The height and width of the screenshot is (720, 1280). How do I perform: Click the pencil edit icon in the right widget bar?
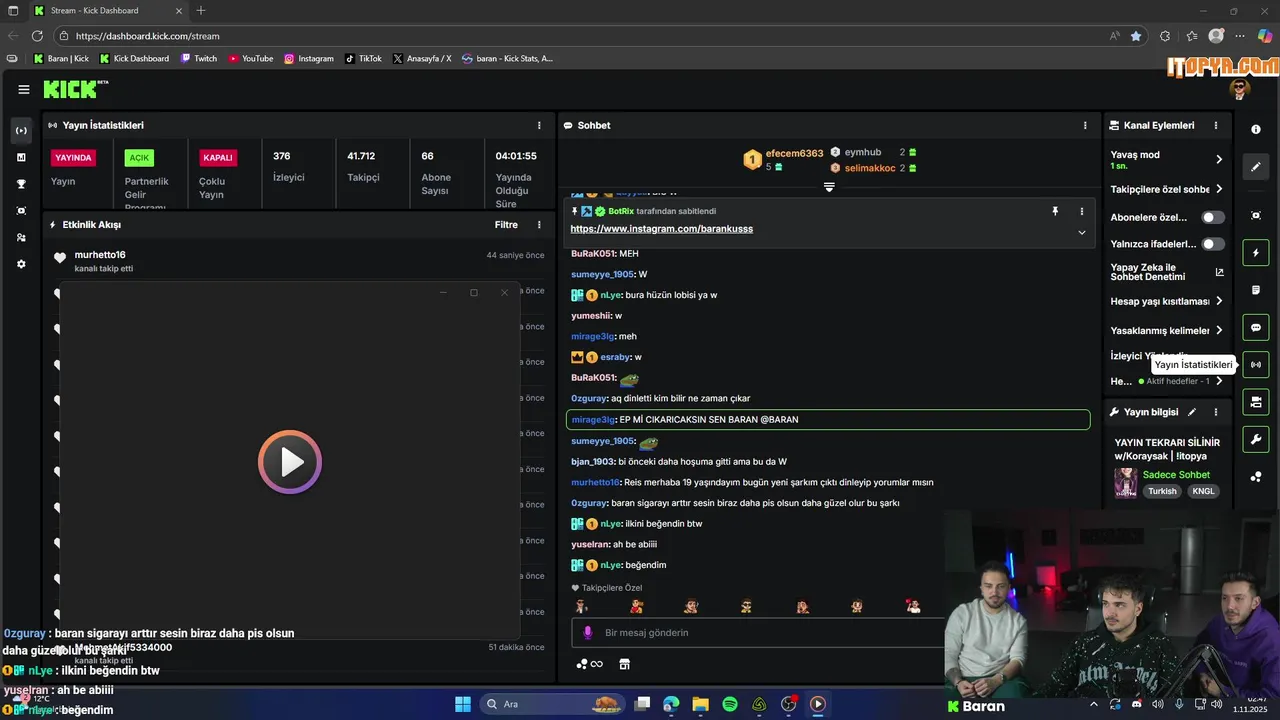[x=1256, y=167]
